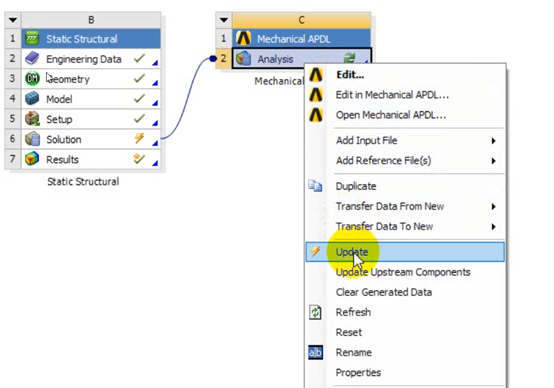
Task: Click the Mechanical APDL header logo icon
Action: [x=243, y=38]
